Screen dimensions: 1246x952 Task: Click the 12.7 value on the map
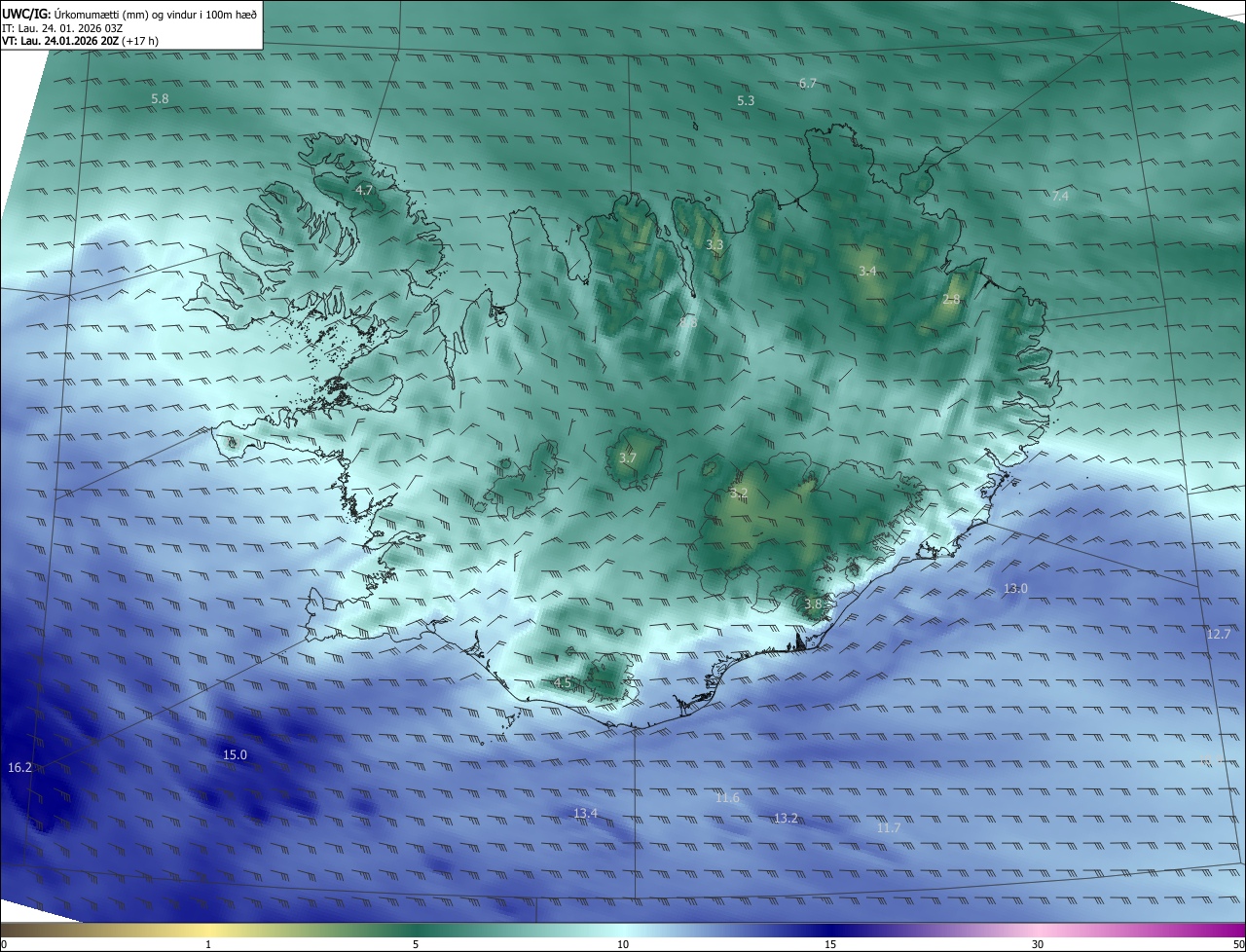coord(1219,635)
